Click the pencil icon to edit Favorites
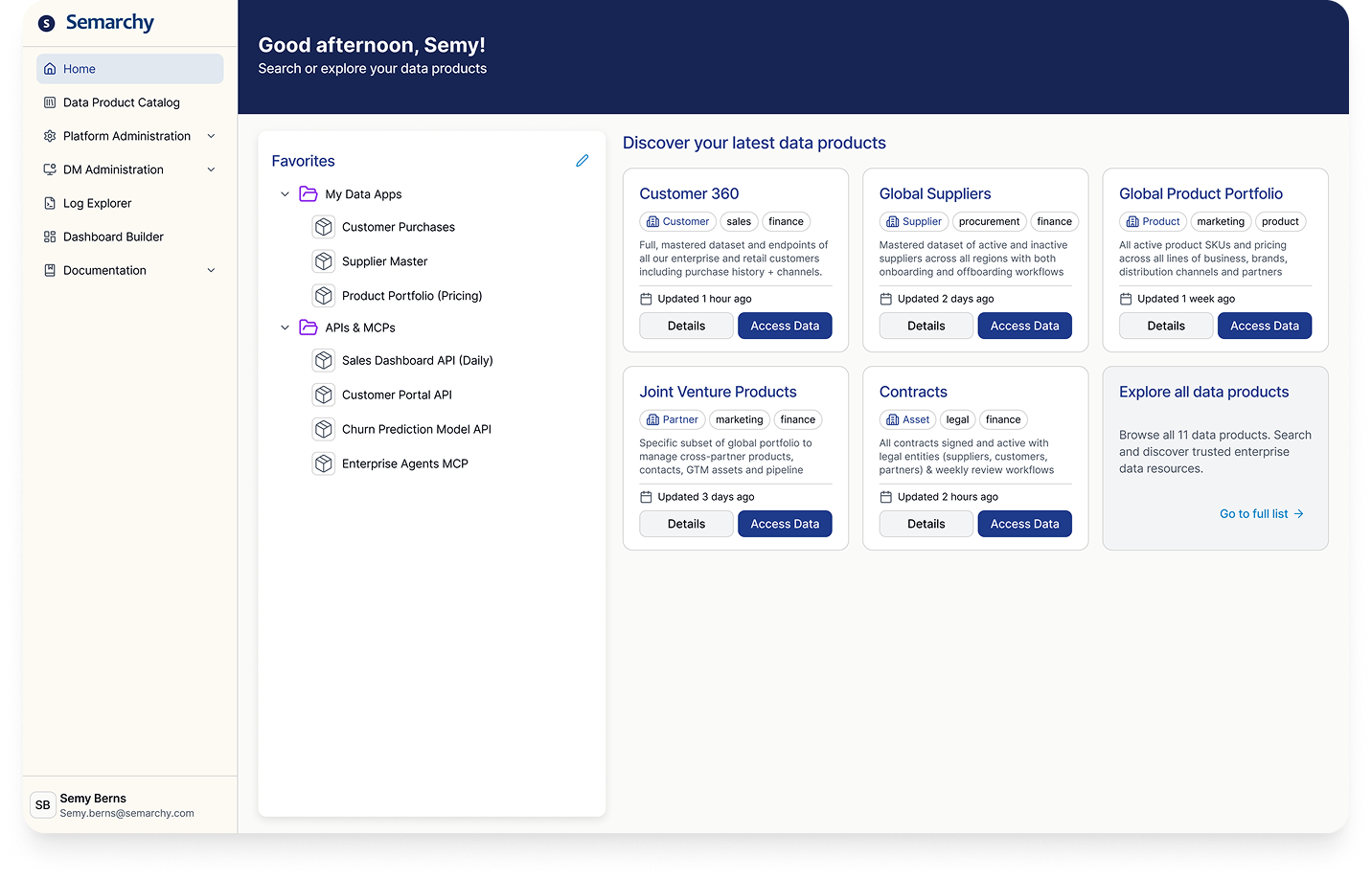 point(582,161)
